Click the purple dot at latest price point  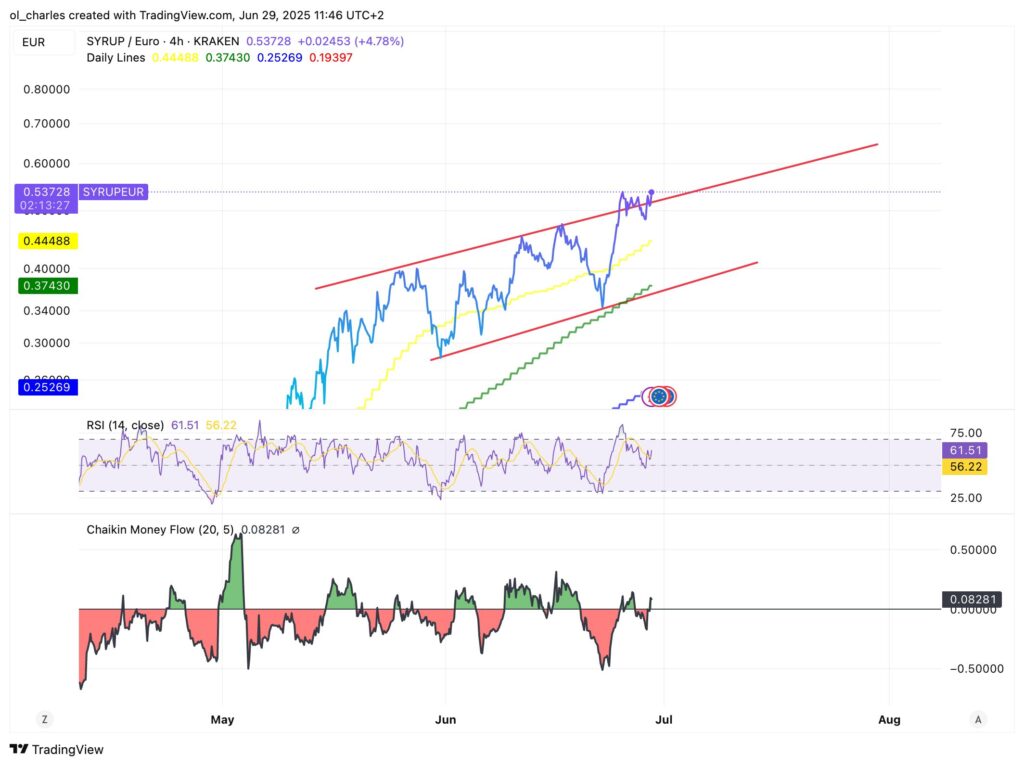pyautogui.click(x=652, y=192)
